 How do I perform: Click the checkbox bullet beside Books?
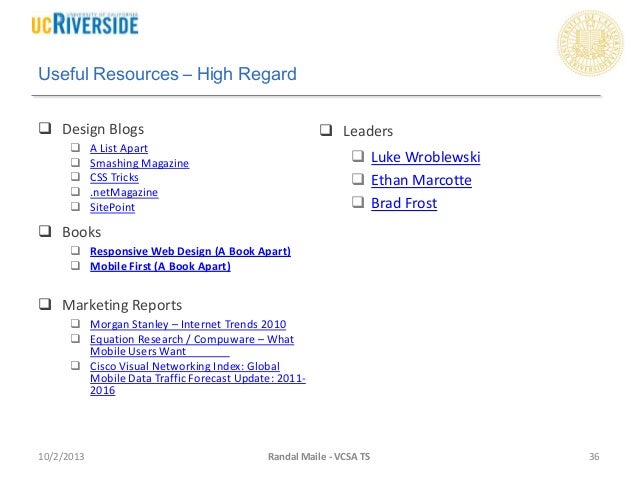45,231
